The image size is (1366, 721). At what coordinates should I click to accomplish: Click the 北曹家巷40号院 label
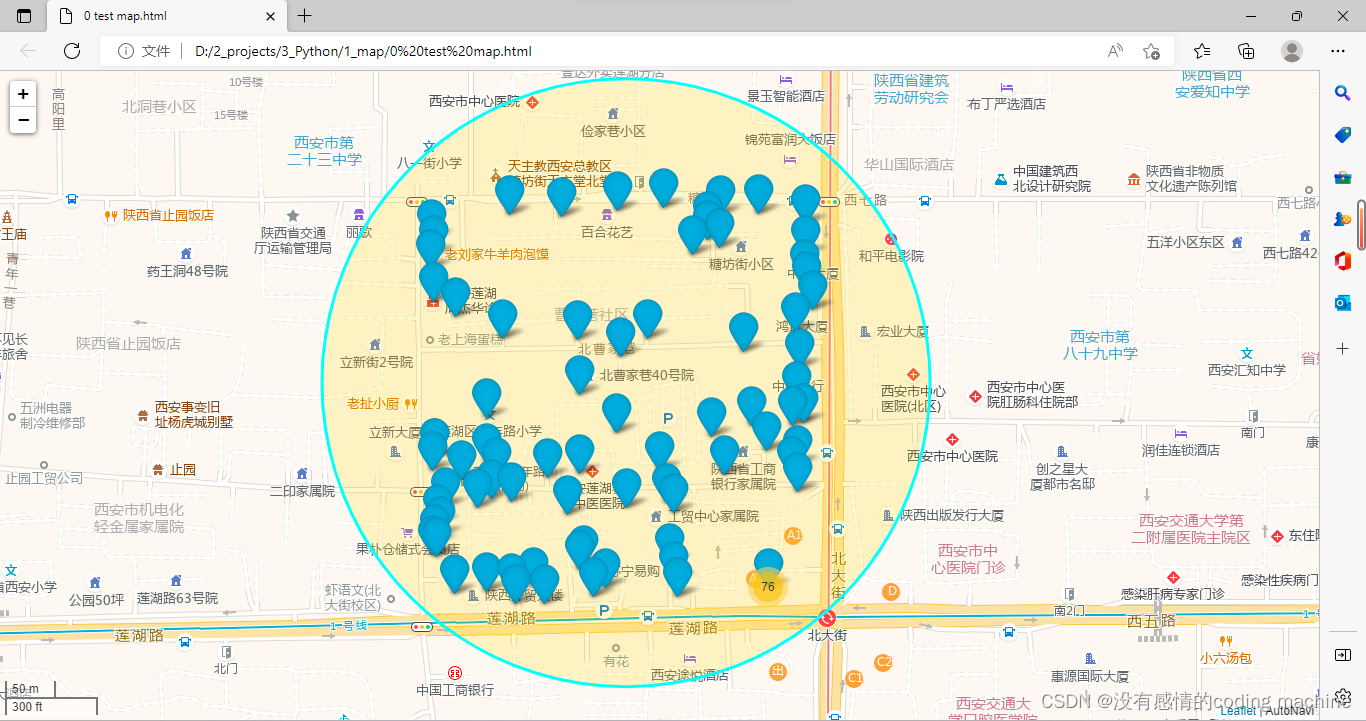(x=646, y=375)
